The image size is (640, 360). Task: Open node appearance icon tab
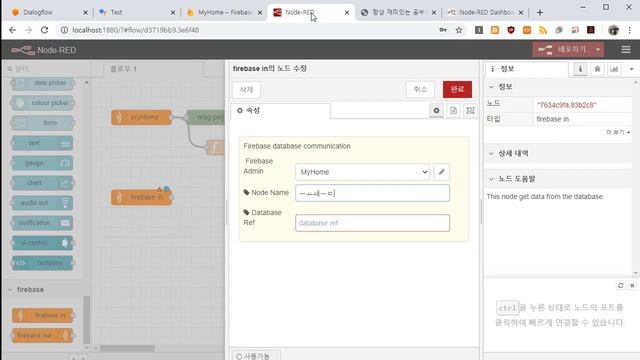tap(470, 111)
